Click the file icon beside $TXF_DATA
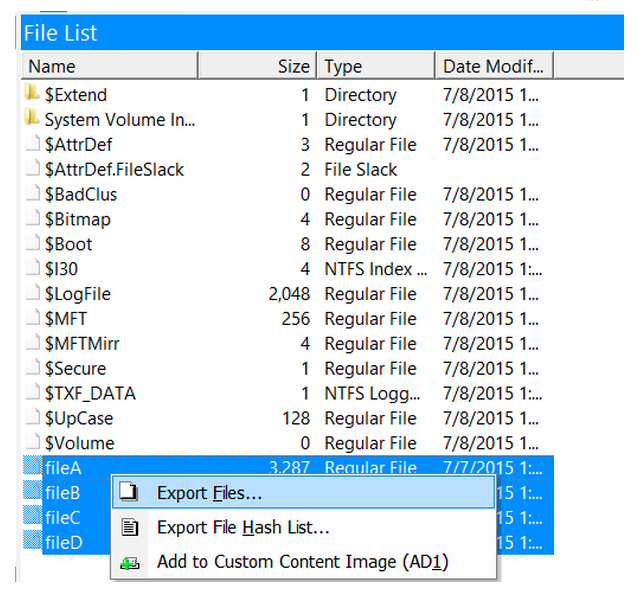The image size is (641, 594). click(x=33, y=392)
